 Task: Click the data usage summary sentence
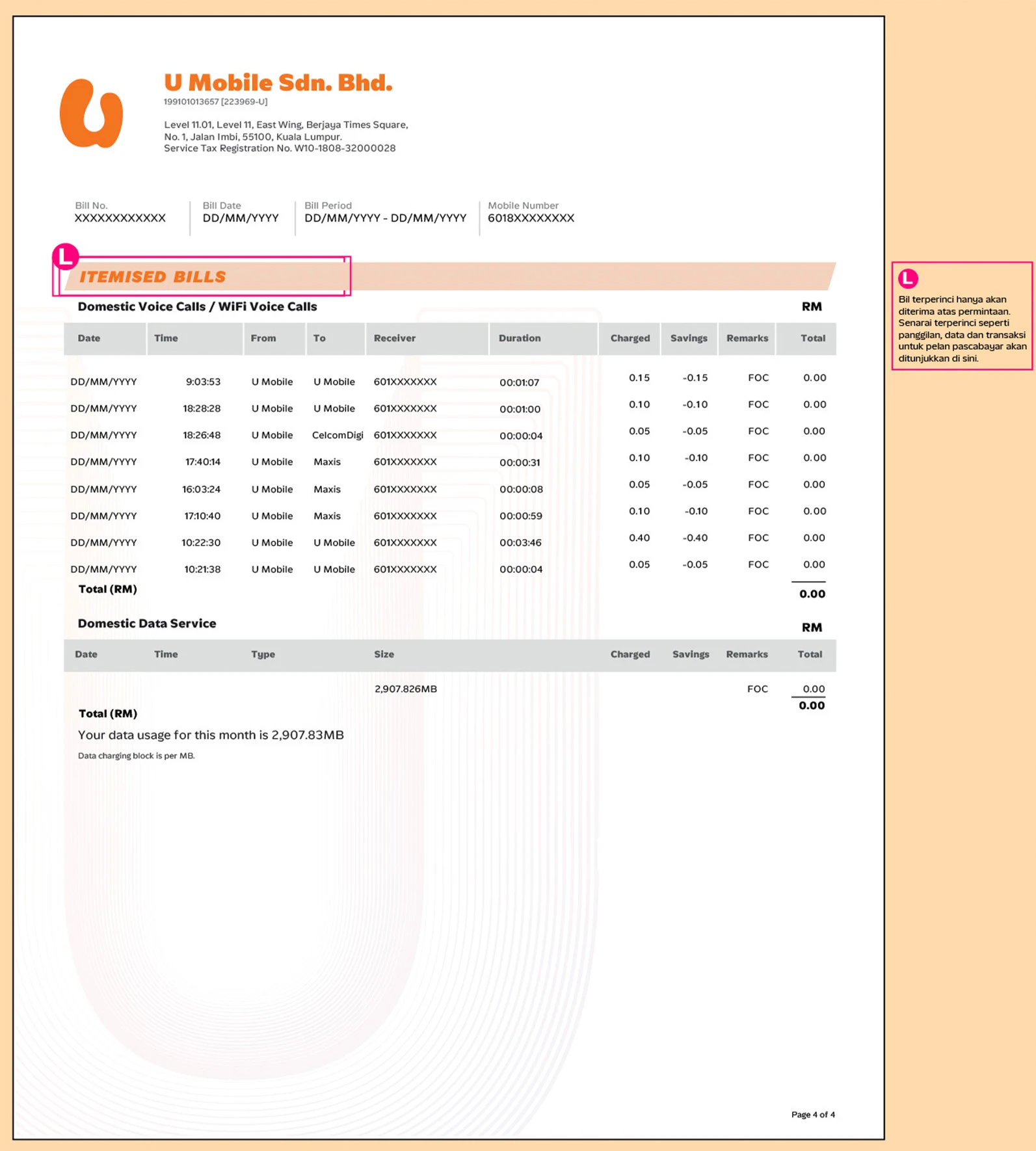coord(211,735)
